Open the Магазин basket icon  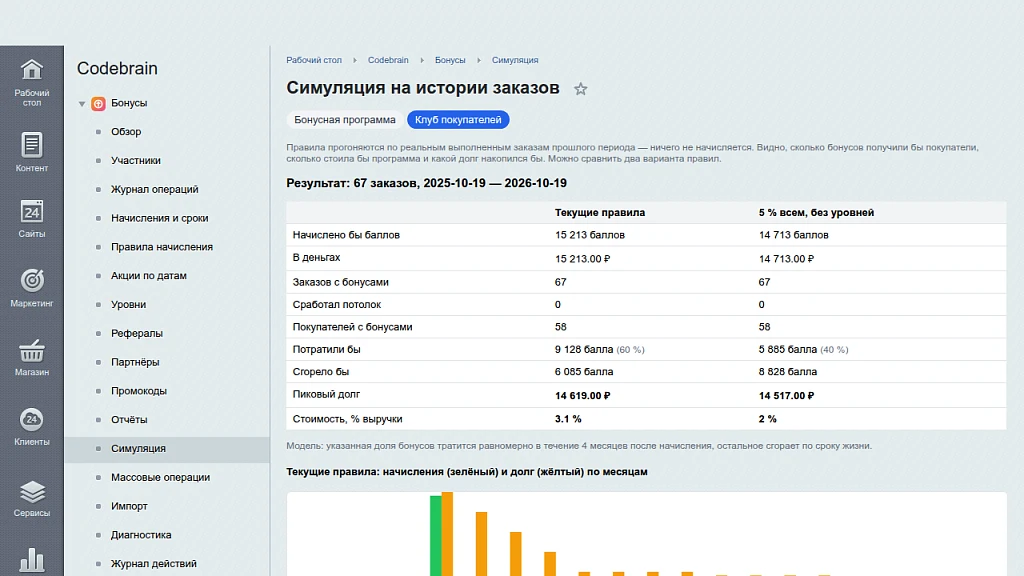coord(31,351)
